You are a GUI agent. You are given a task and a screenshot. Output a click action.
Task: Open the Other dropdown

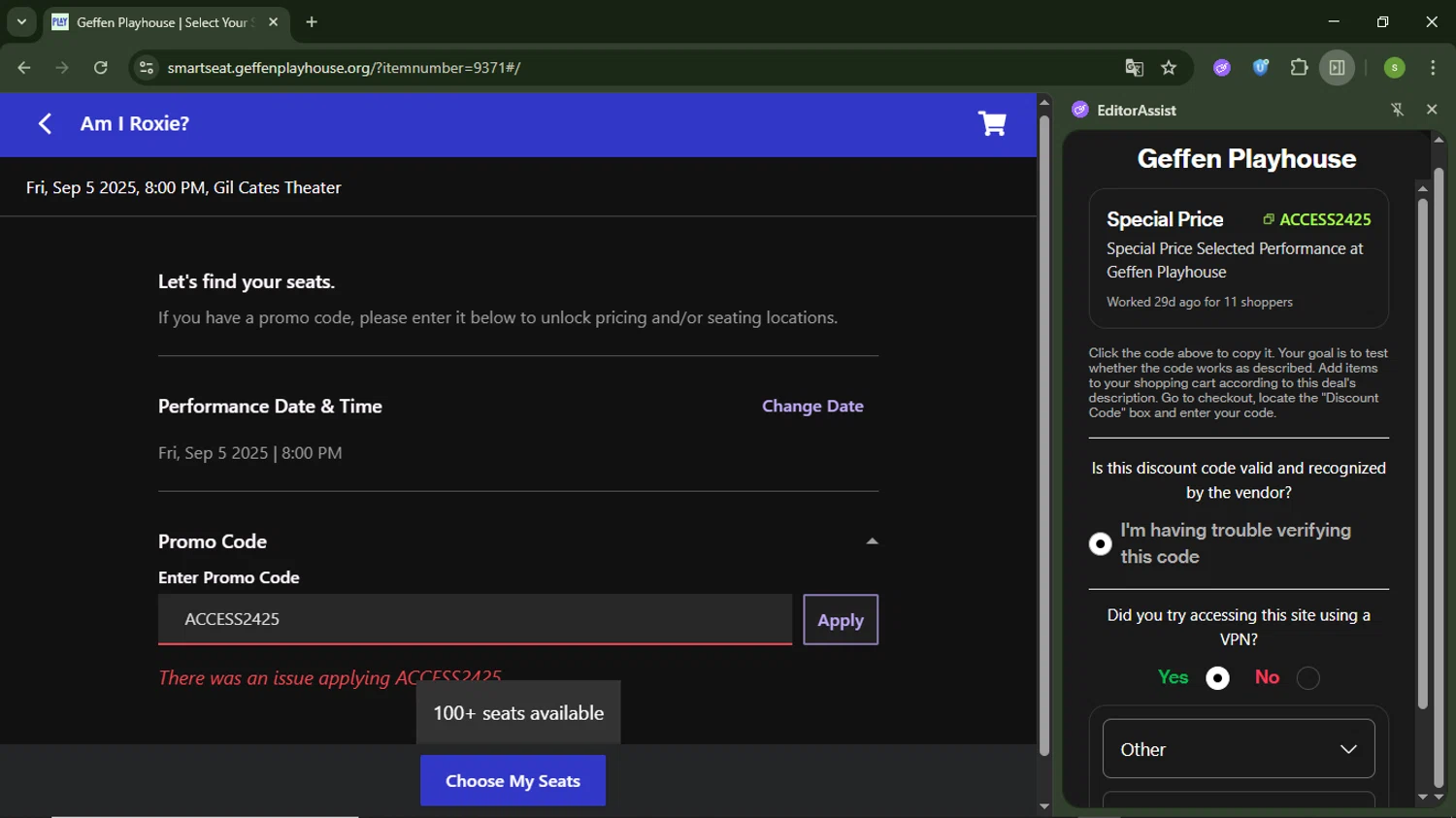(x=1239, y=749)
